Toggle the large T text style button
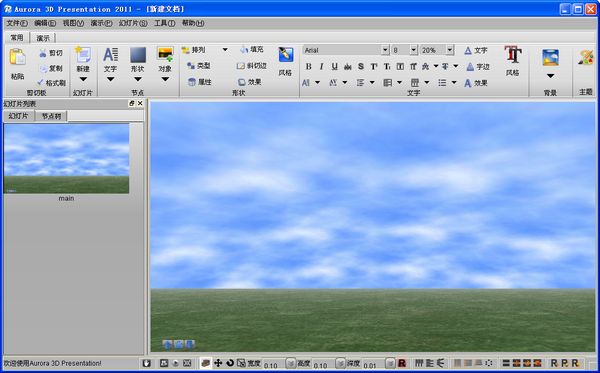The image size is (600, 373). [373, 67]
